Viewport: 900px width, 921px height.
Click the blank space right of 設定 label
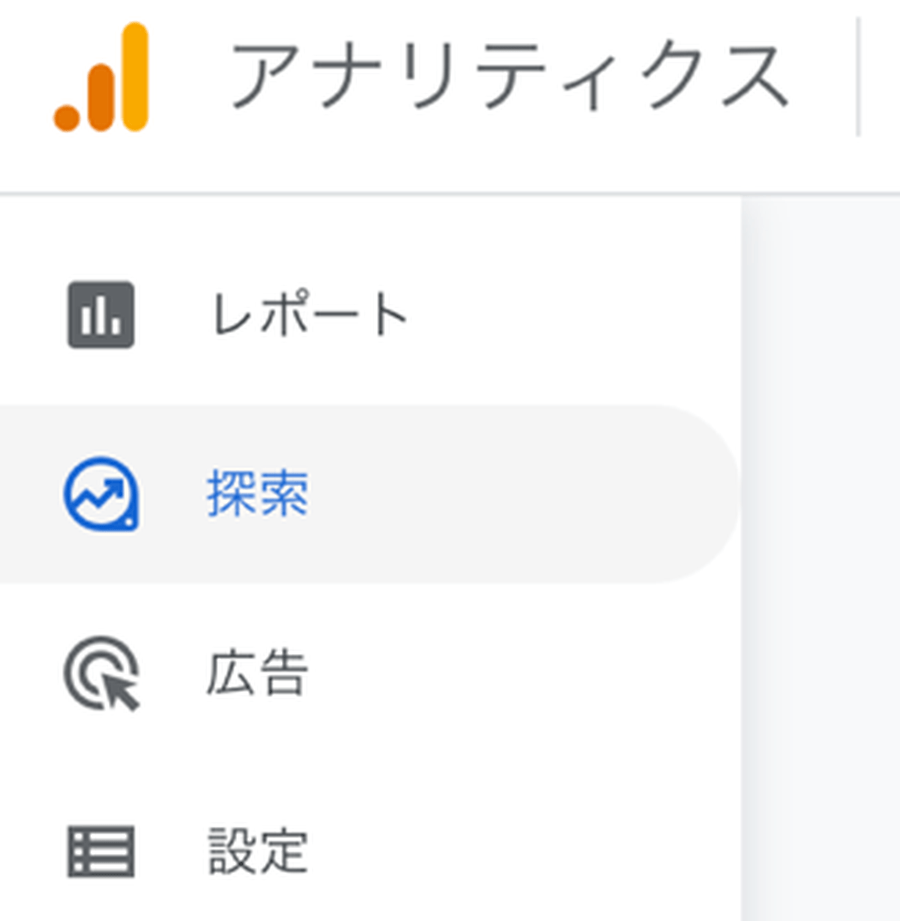[520, 852]
